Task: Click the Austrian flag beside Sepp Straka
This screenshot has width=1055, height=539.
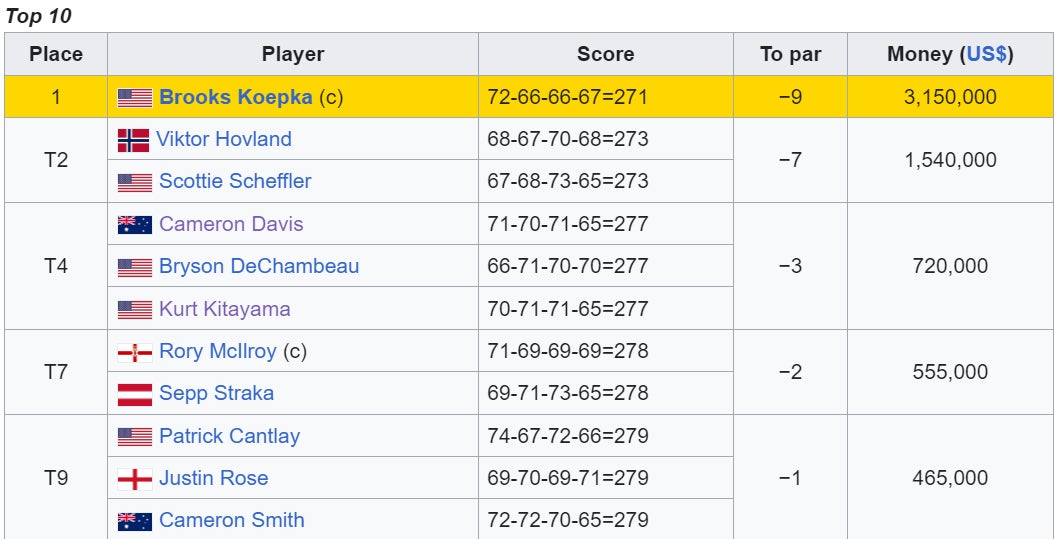Action: tap(135, 394)
